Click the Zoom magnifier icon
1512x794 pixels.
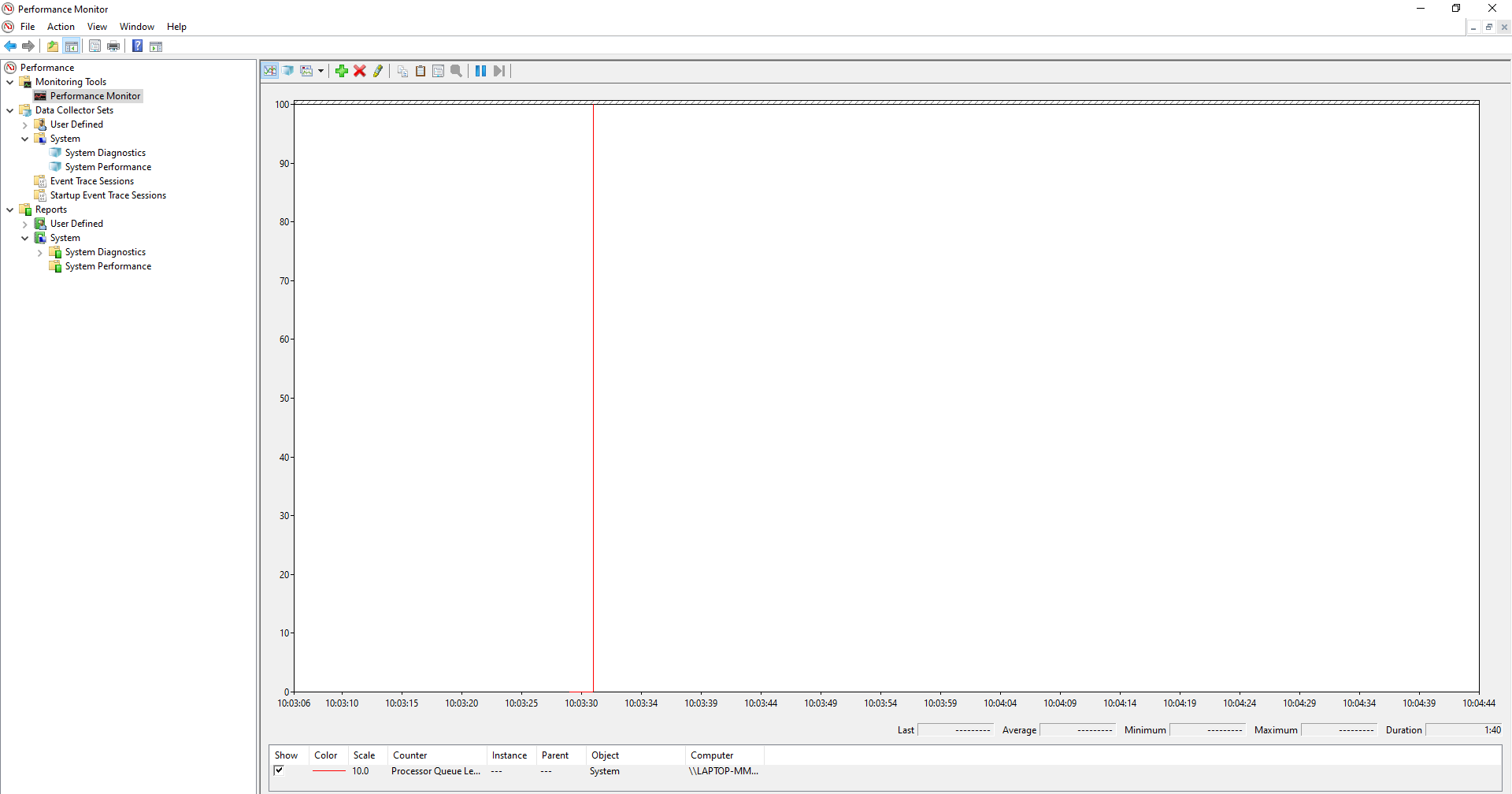tap(456, 71)
